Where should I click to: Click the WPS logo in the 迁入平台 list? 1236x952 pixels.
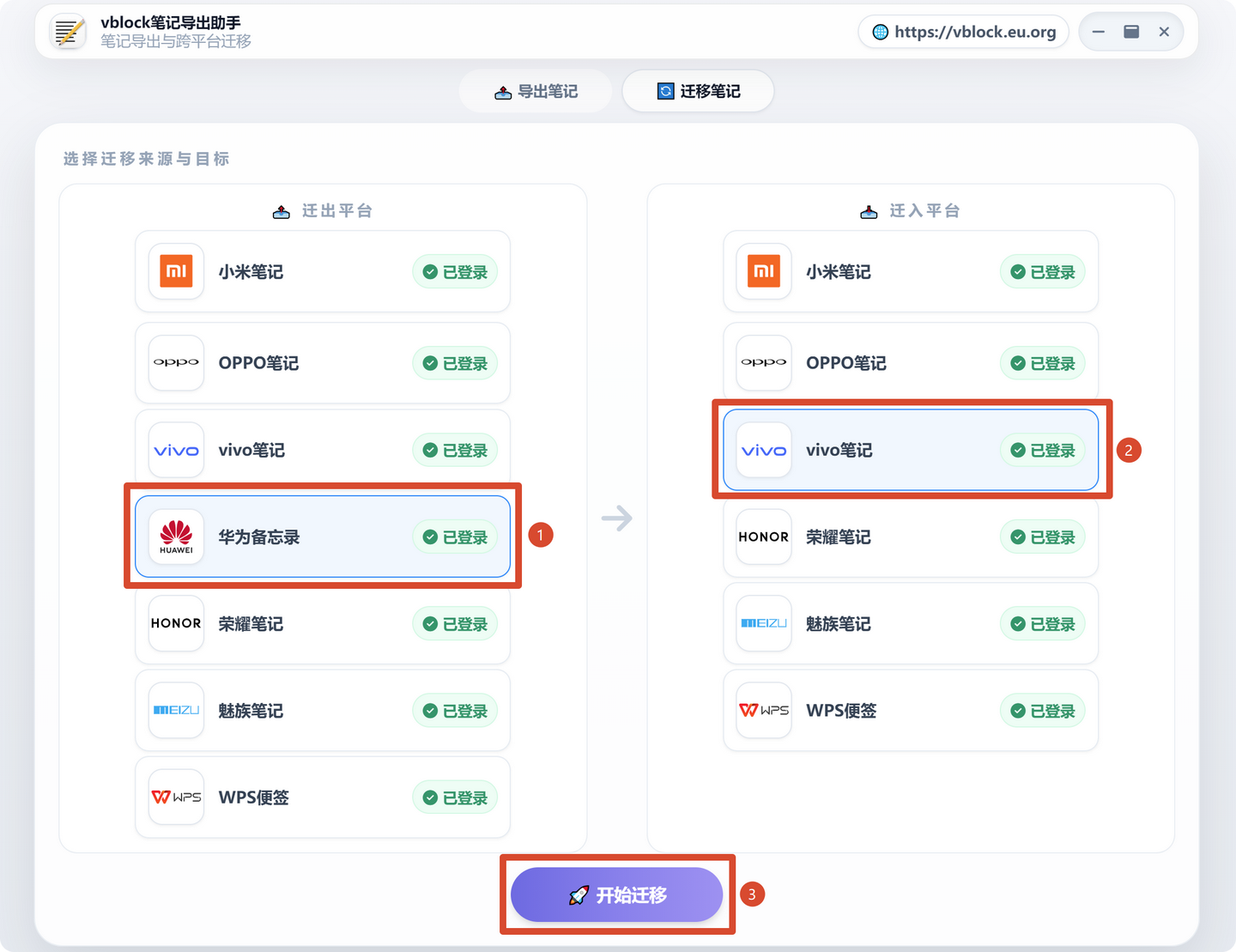point(764,710)
